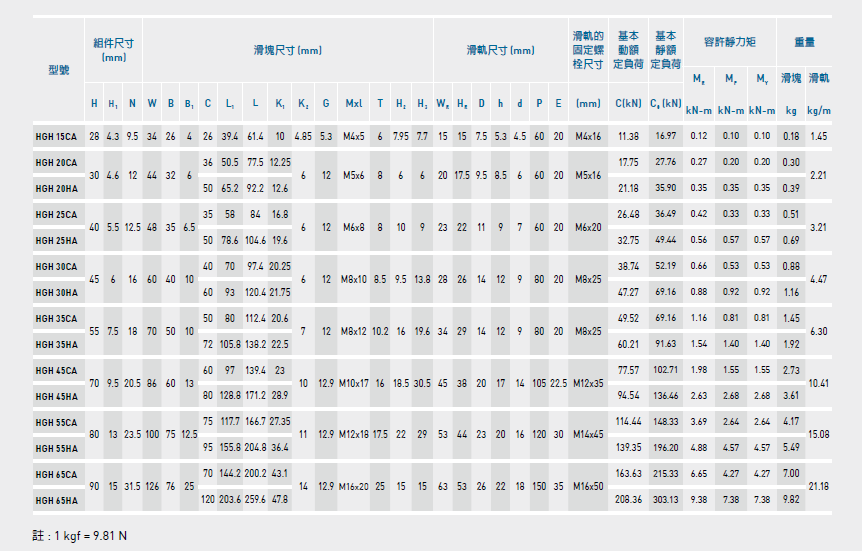Click the 21.18 rail weight value
The image size is (862, 551).
[818, 486]
